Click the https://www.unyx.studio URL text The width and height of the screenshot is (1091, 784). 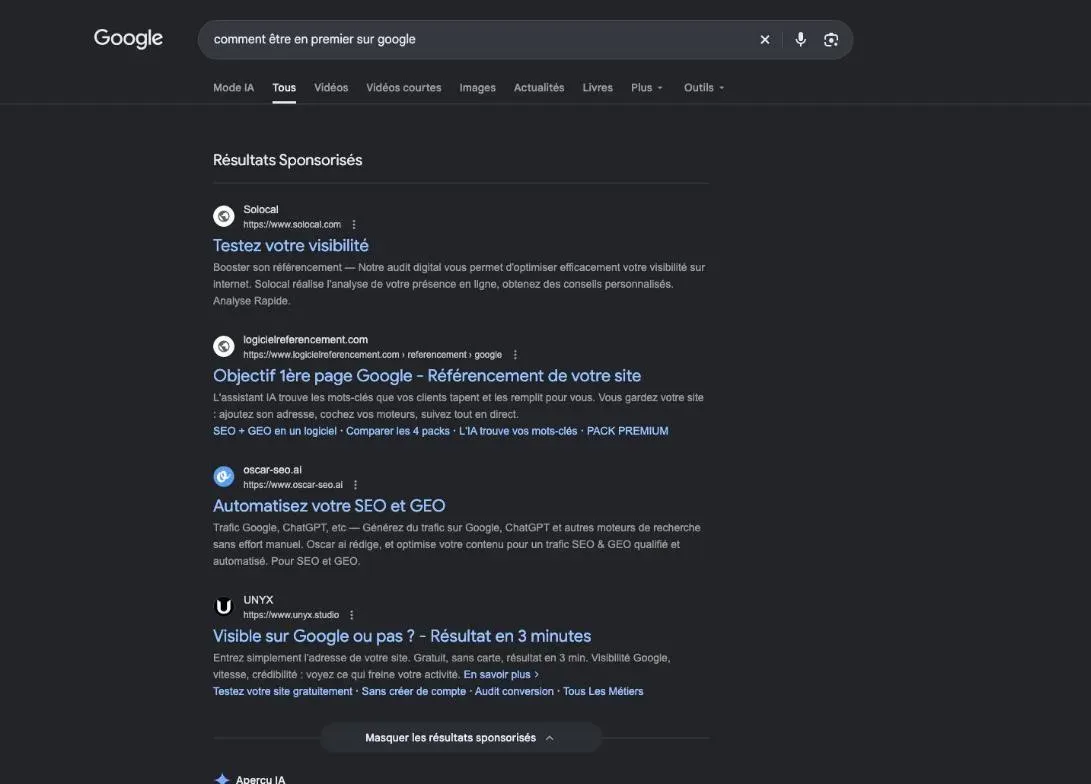291,615
